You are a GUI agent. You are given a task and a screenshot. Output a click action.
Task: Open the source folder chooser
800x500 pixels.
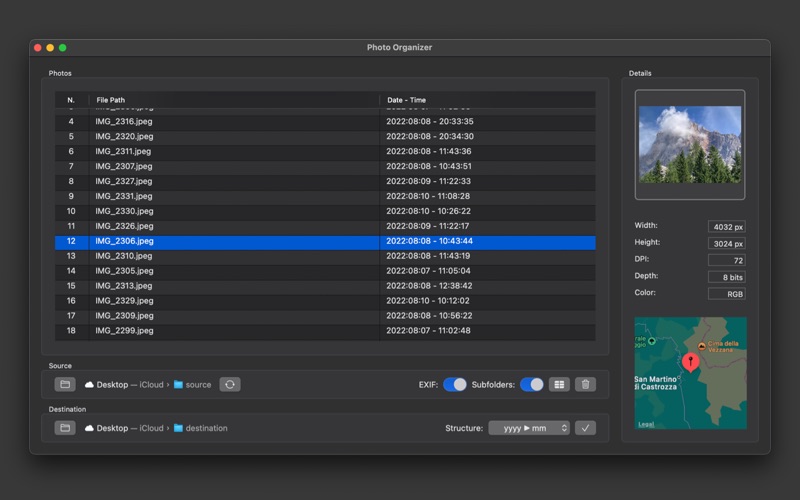click(65, 384)
